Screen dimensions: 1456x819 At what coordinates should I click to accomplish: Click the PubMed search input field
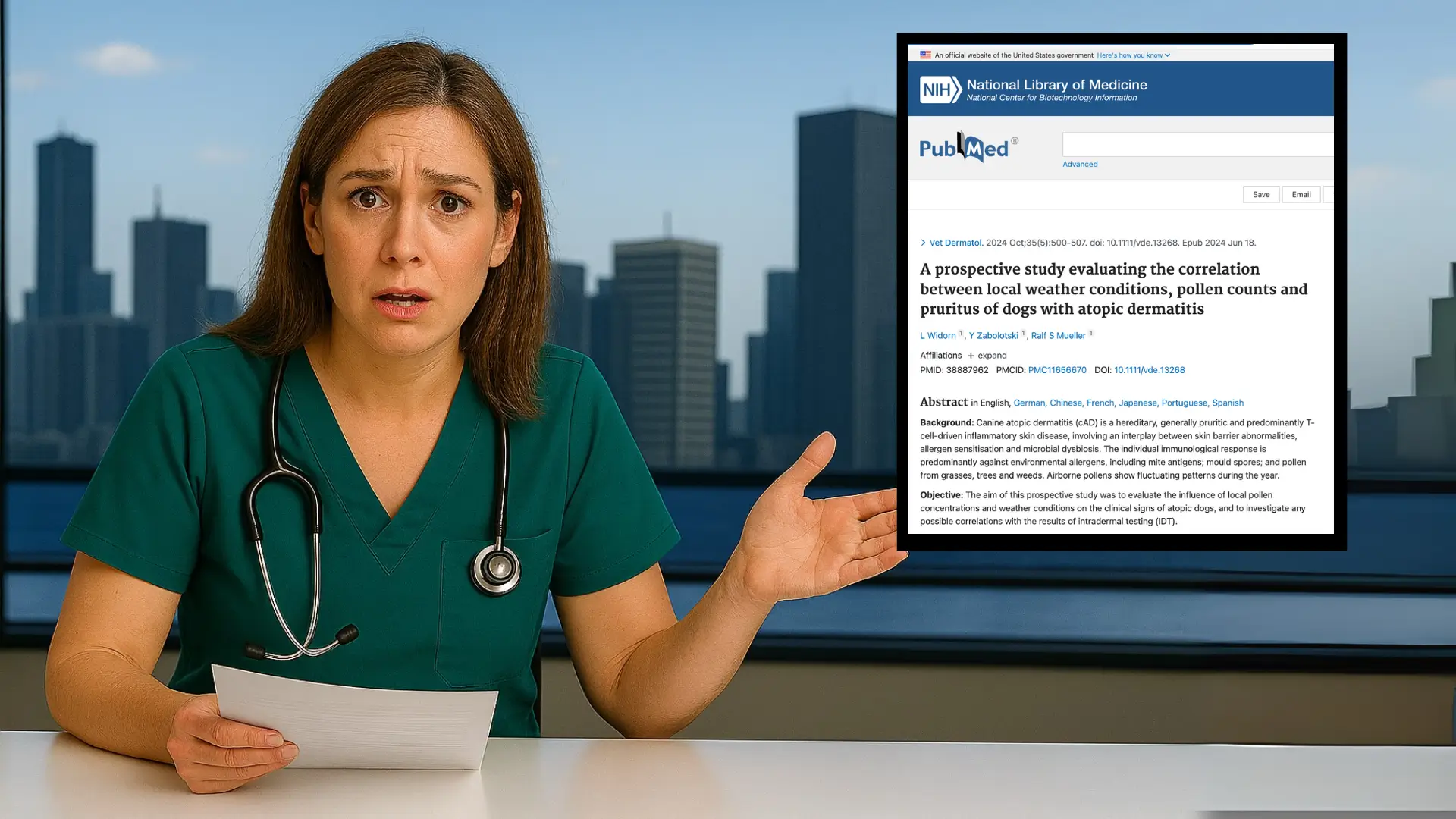pyautogui.click(x=1198, y=144)
